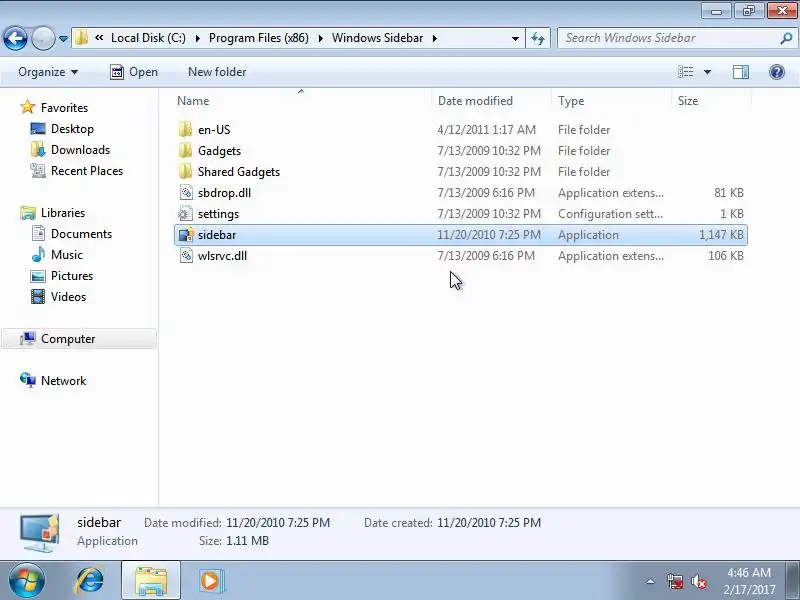Click Open in the toolbar

(x=134, y=72)
